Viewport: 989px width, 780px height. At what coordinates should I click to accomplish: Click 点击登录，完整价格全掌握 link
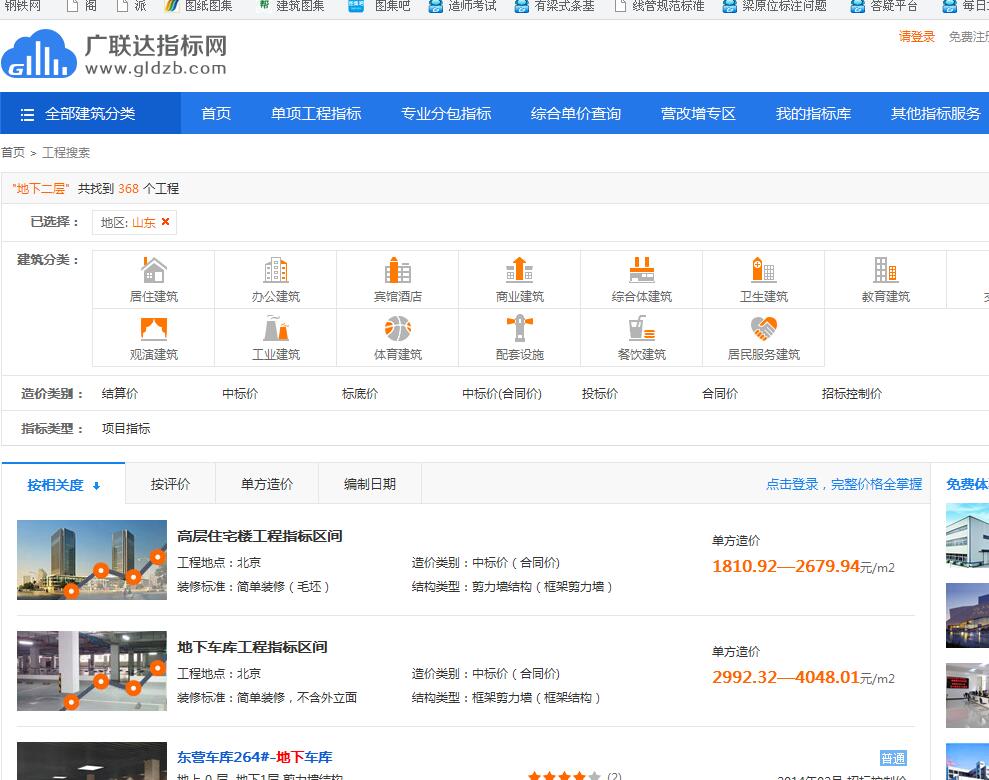[x=844, y=484]
